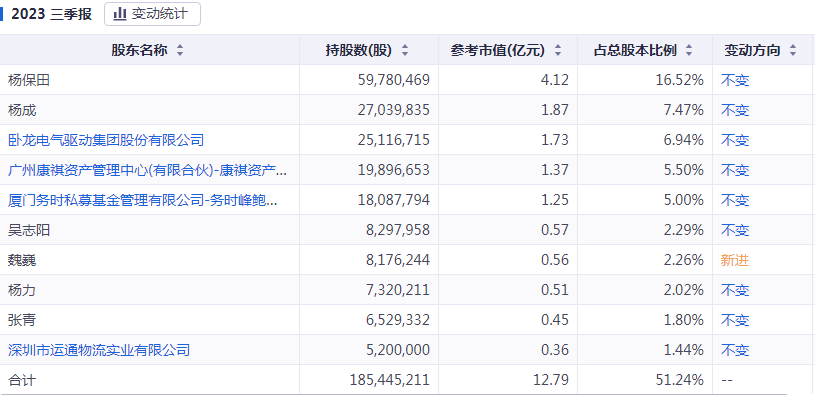Select shareholder name 魏巍
Viewport: 815px width, 395px height.
pos(22,260)
